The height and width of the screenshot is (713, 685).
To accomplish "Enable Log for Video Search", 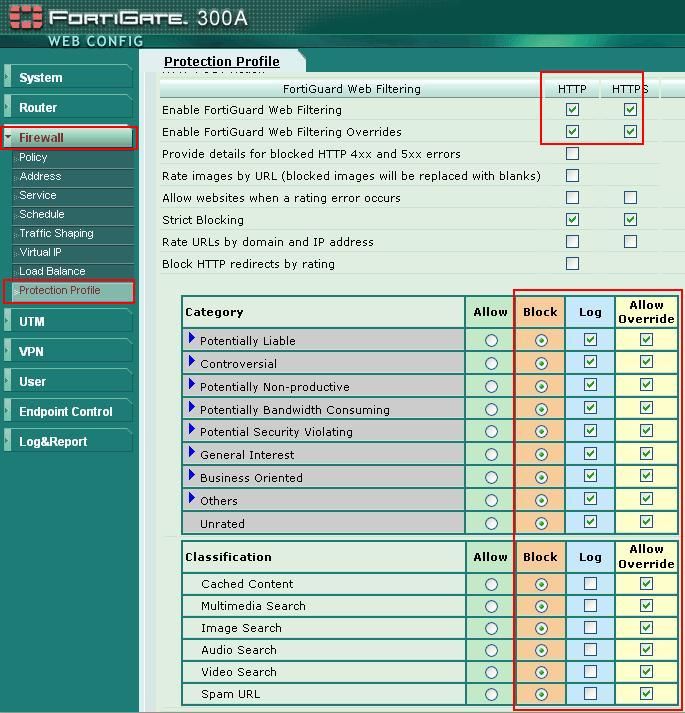I will (x=590, y=672).
